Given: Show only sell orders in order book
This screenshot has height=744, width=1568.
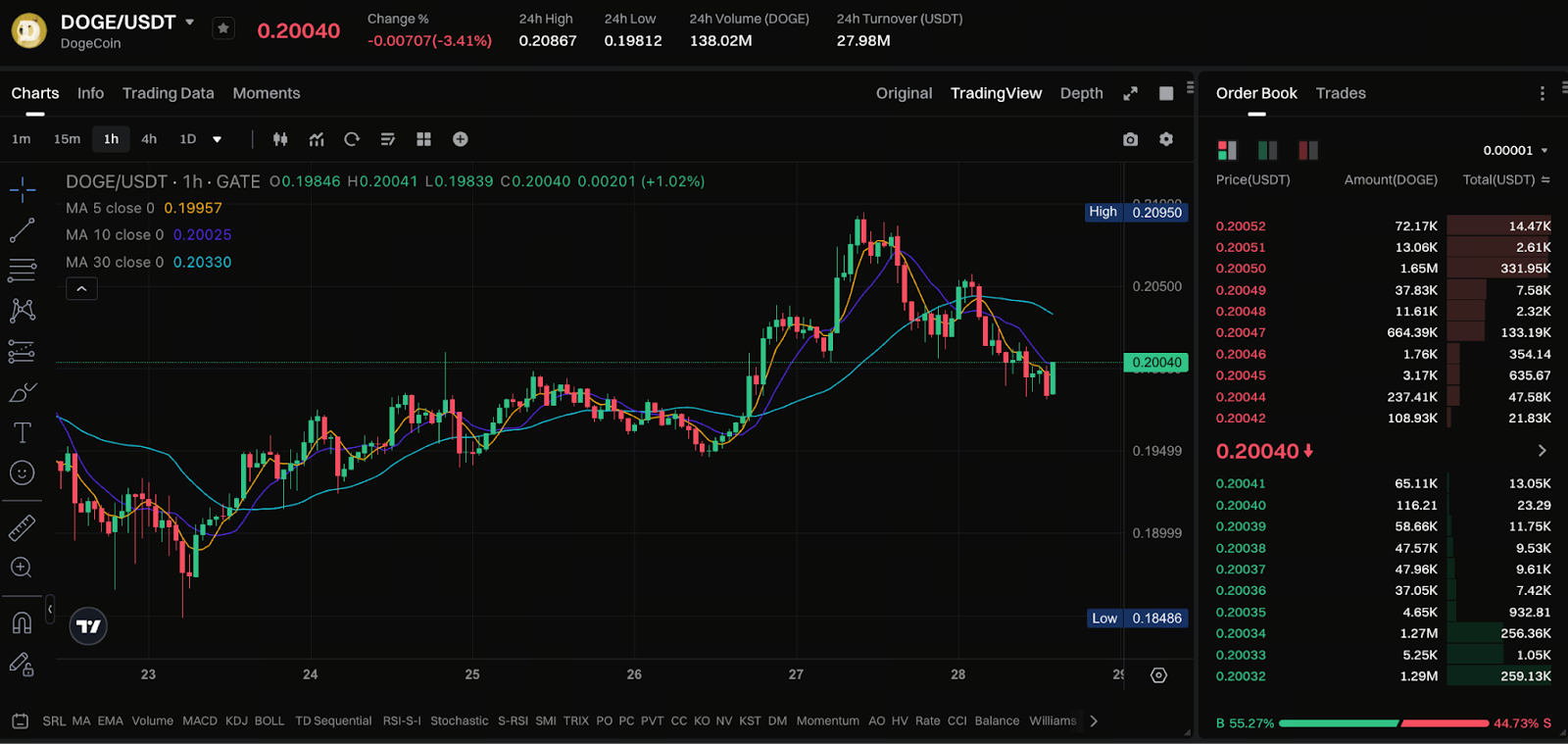Looking at the screenshot, I should [x=1308, y=150].
